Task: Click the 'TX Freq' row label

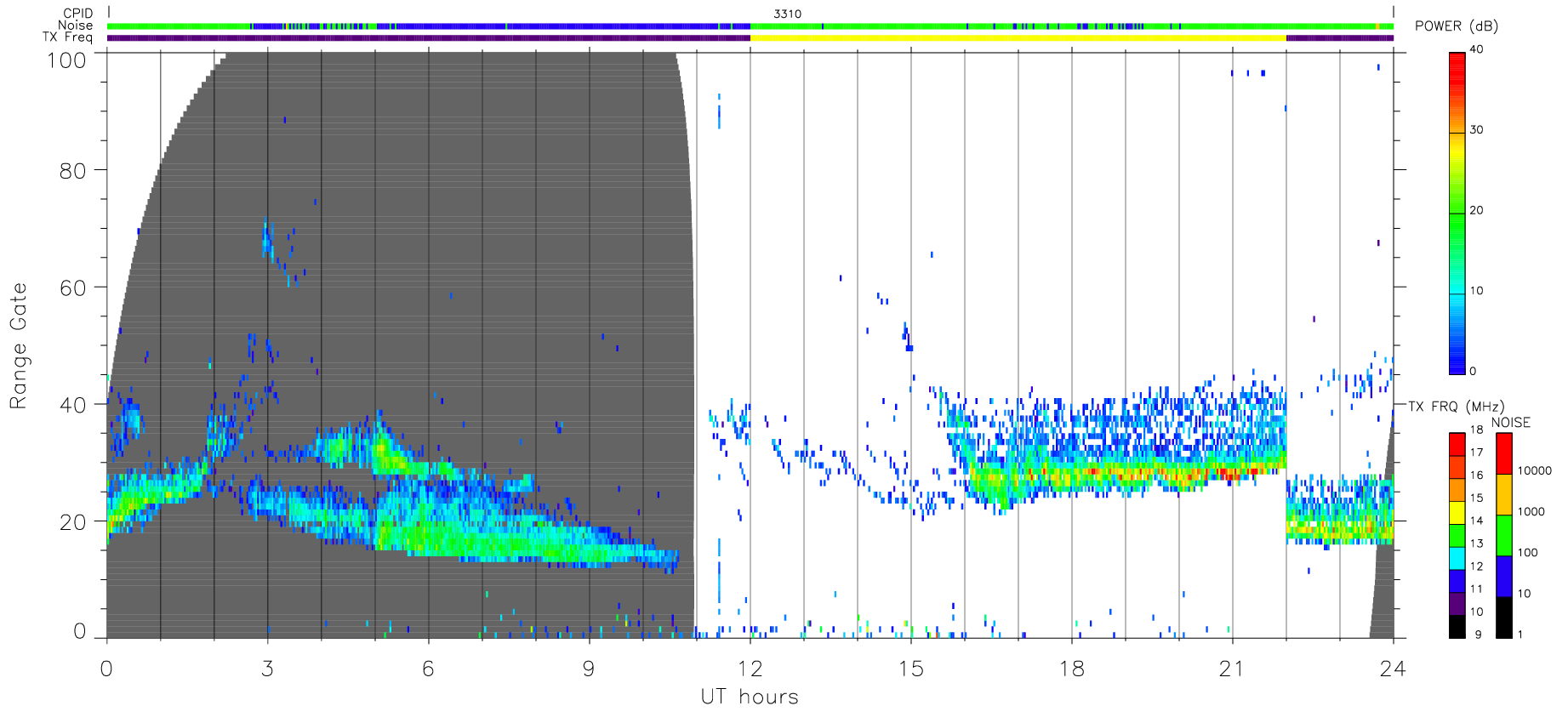Action: click(68, 37)
